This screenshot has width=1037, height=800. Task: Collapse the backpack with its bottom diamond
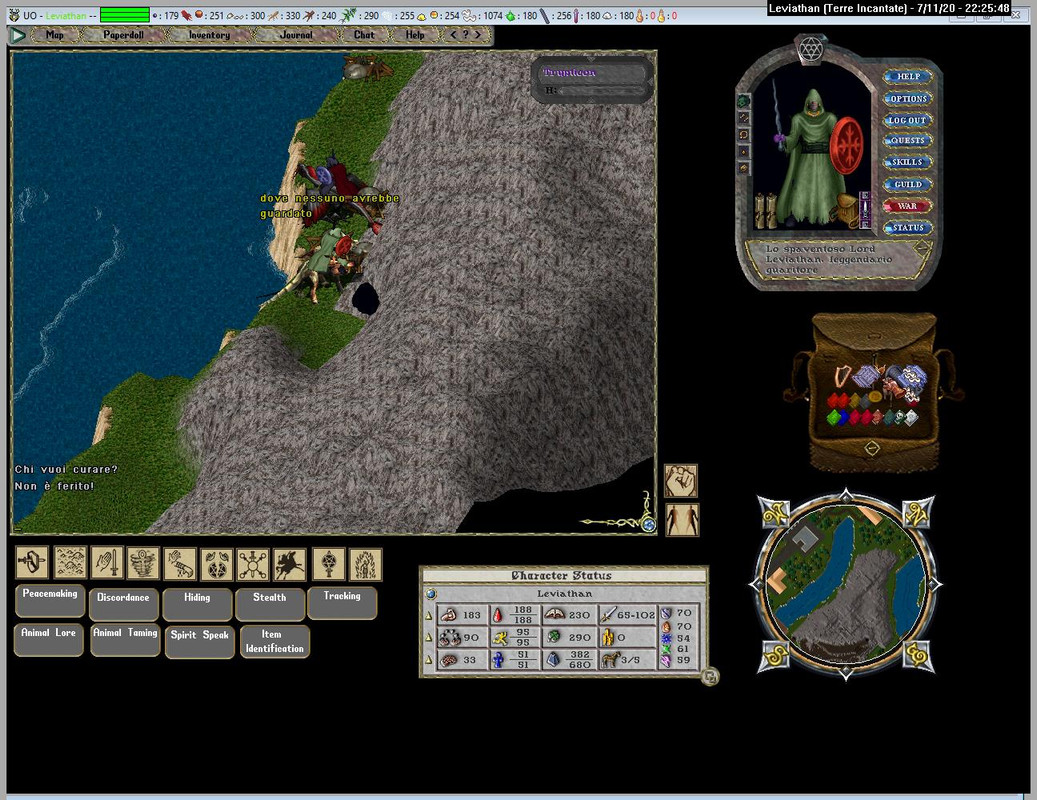pyautogui.click(x=872, y=448)
